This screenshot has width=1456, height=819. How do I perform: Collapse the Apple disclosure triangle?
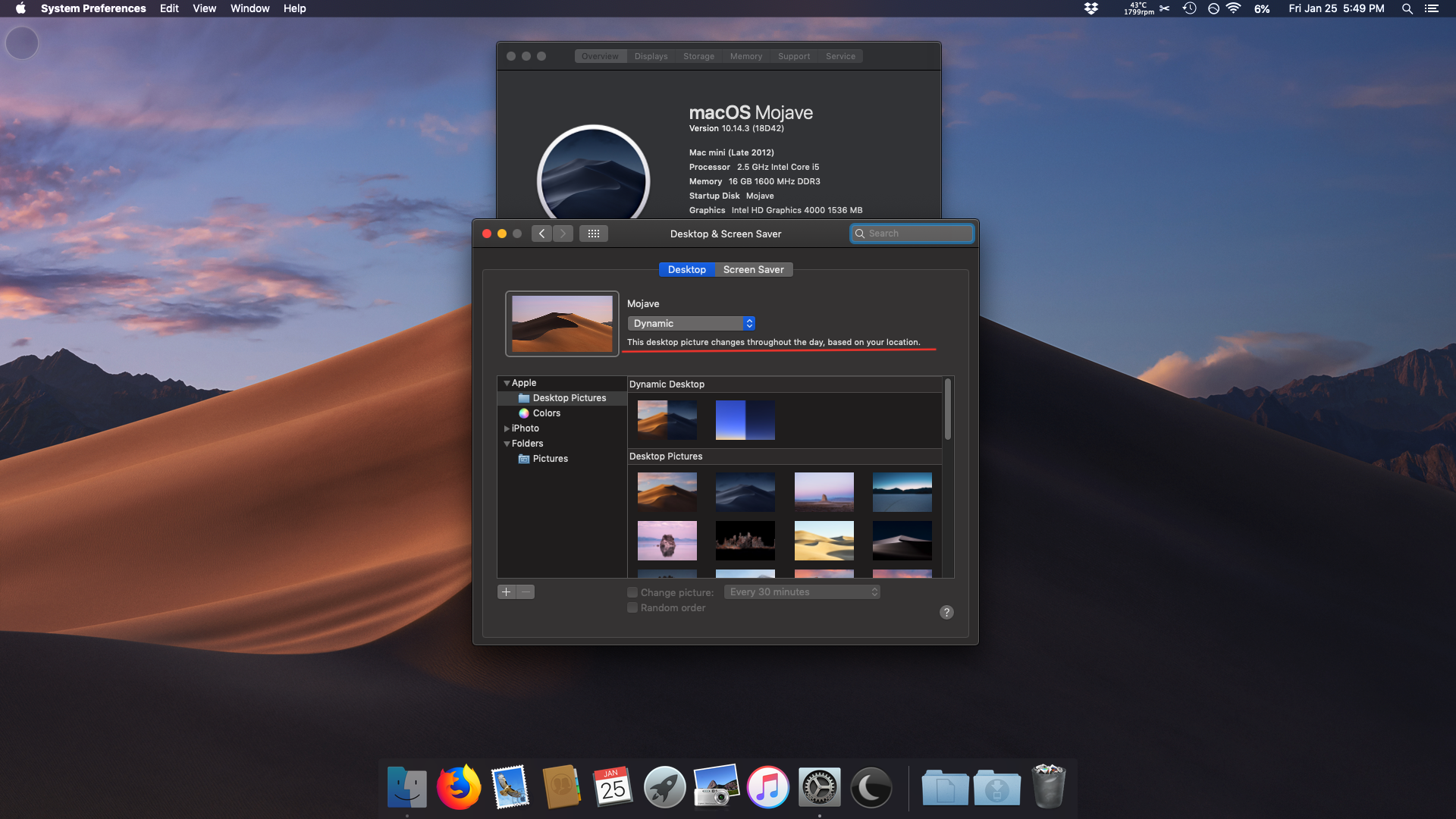click(507, 383)
